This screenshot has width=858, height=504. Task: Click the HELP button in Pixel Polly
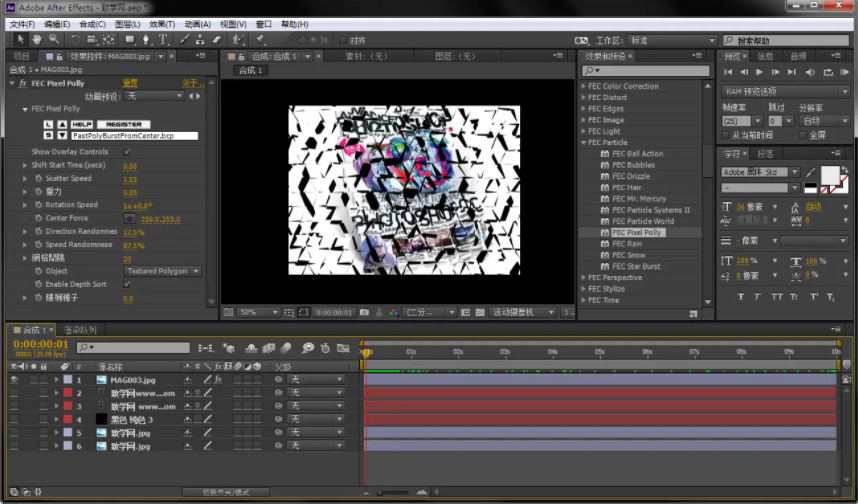pyautogui.click(x=82, y=124)
